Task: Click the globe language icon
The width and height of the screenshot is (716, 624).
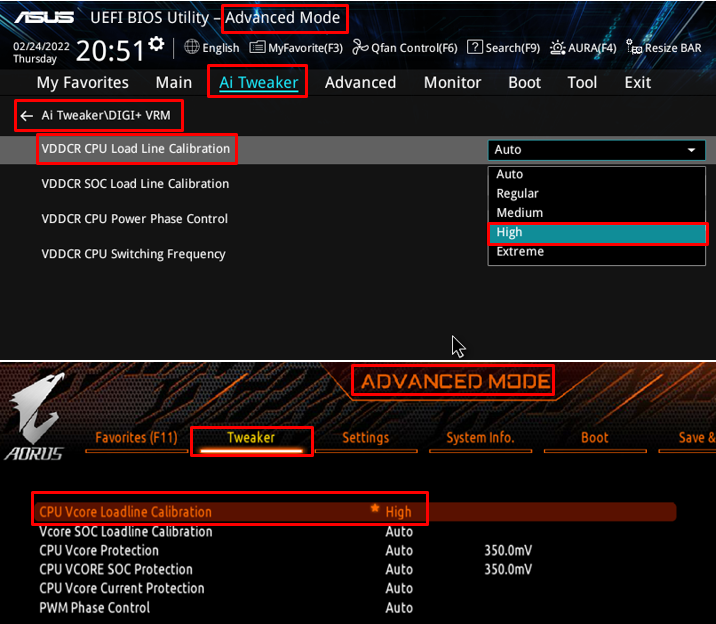Action: coord(192,47)
